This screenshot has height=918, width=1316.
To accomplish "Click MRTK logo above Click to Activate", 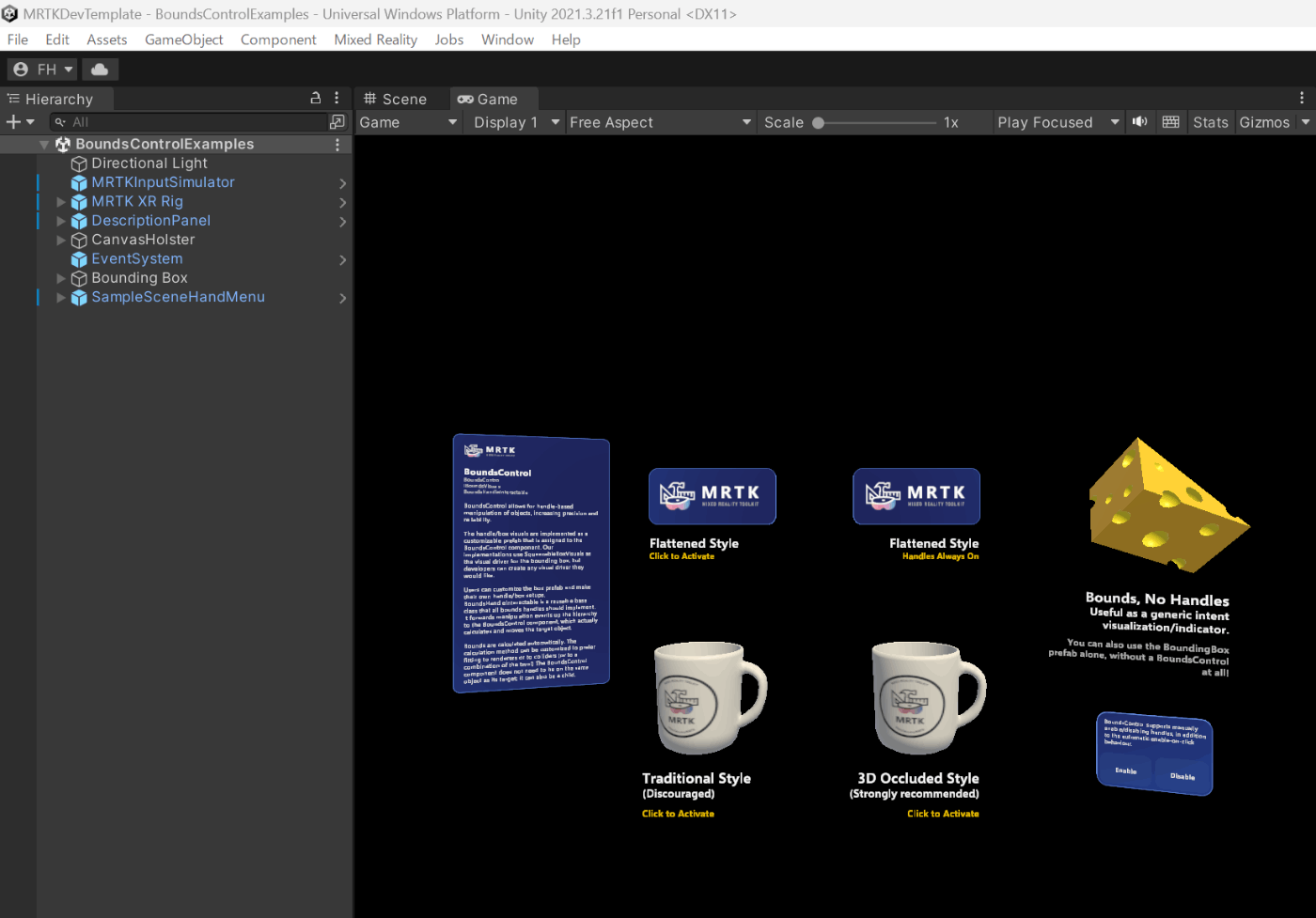I will [713, 496].
